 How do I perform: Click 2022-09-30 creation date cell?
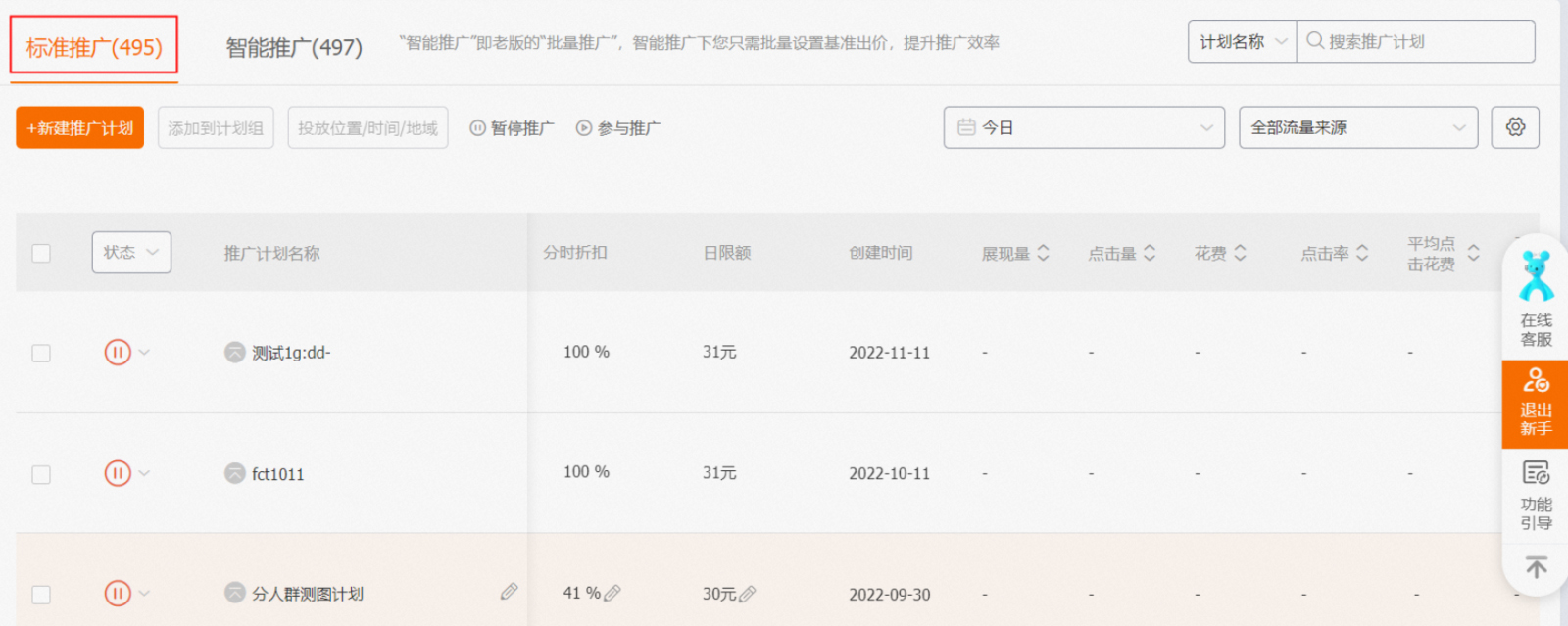click(x=889, y=595)
